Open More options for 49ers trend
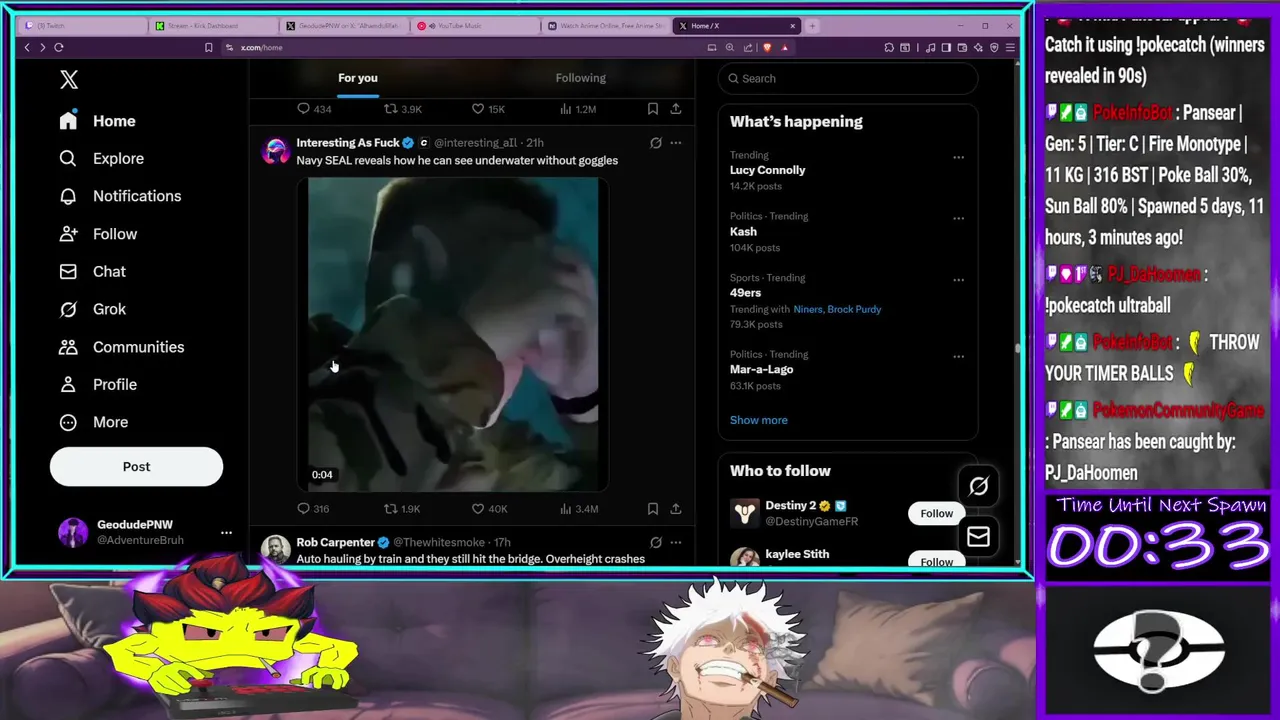The height and width of the screenshot is (720, 1280). (958, 280)
